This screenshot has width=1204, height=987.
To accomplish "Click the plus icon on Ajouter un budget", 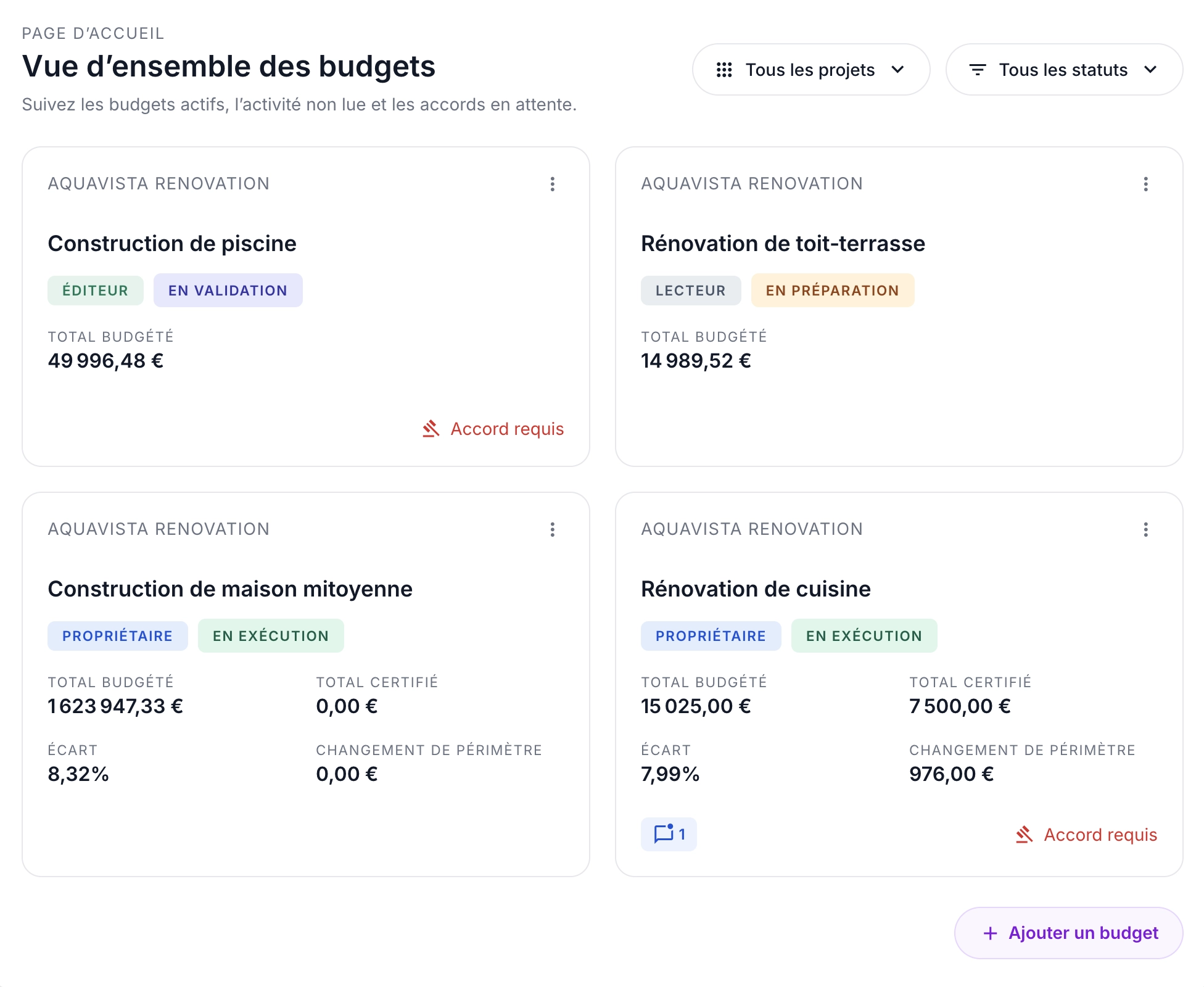I will (x=991, y=933).
